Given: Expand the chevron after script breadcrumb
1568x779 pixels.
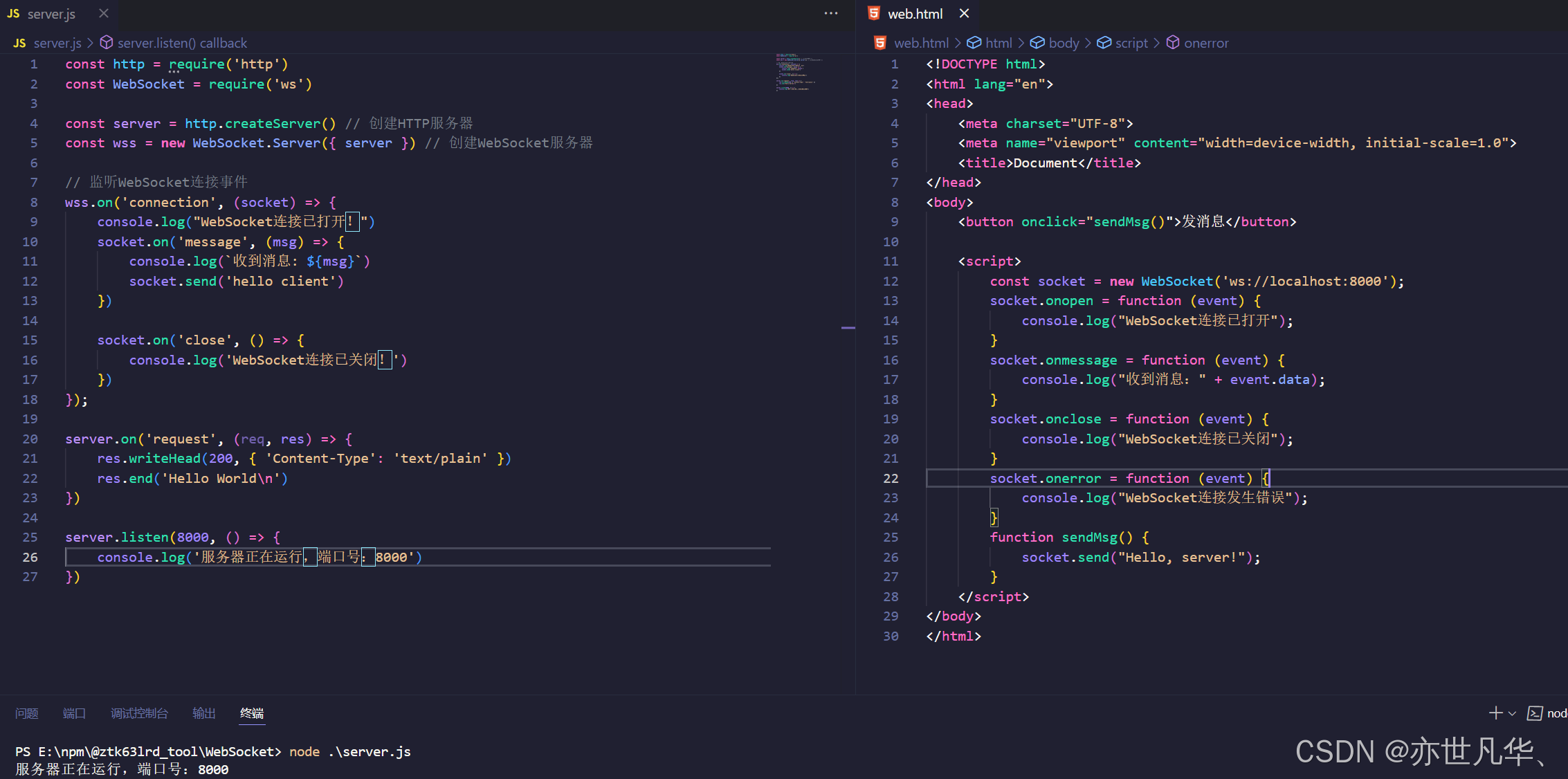Looking at the screenshot, I should pos(1156,43).
